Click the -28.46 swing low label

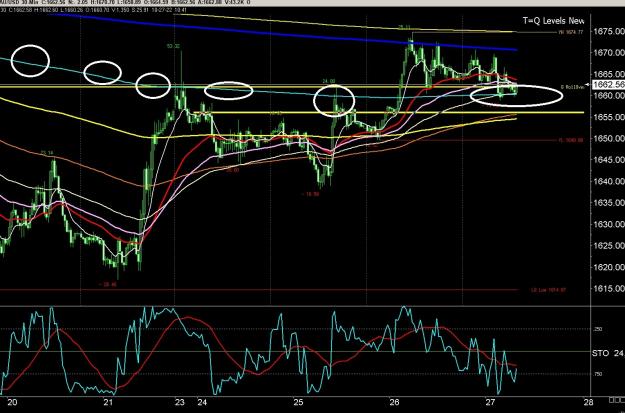pyautogui.click(x=107, y=285)
